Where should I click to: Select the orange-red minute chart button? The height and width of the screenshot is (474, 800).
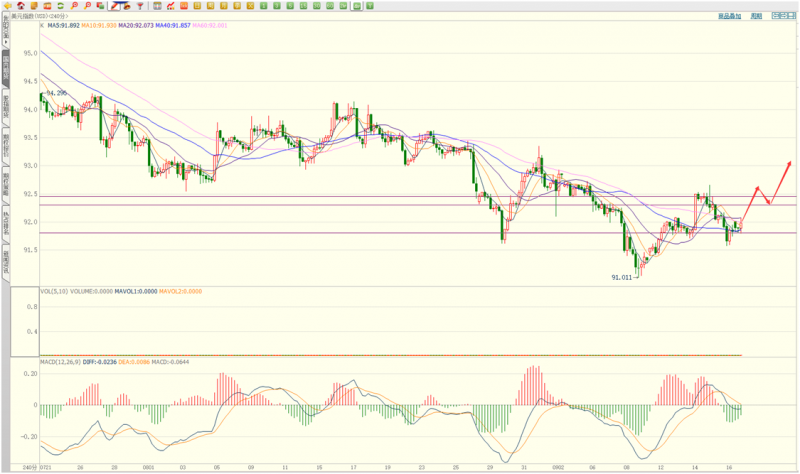tap(184, 6)
